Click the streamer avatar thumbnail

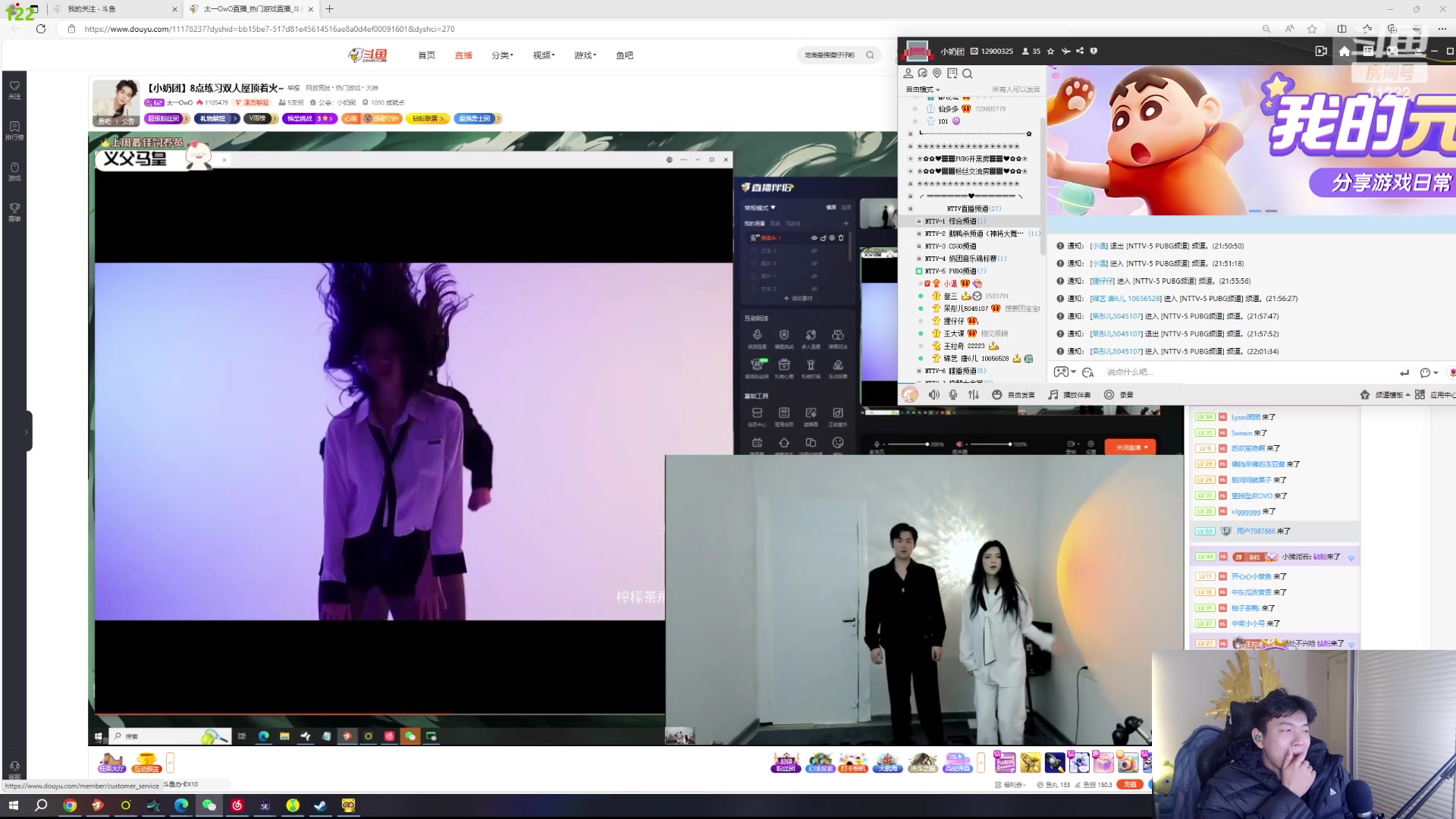point(115,102)
